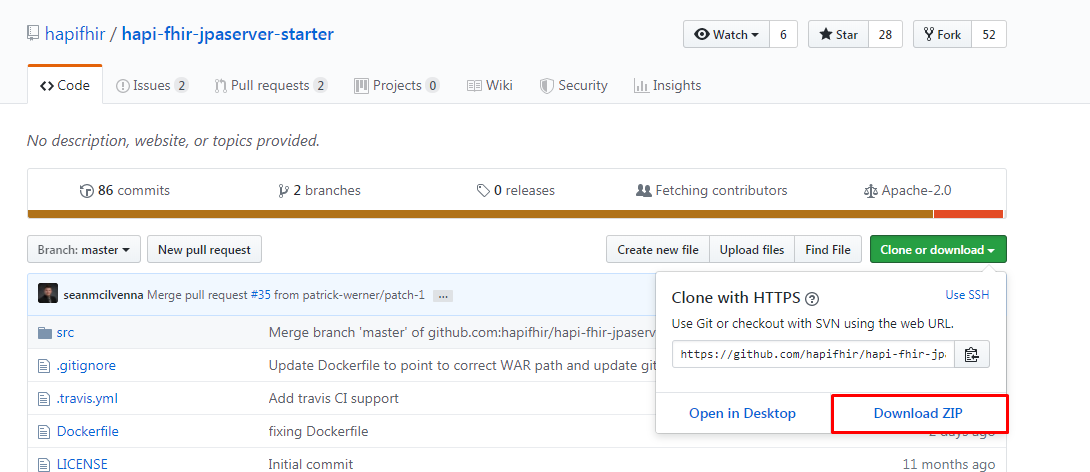Screen dimensions: 1090x472
Task: Click the Use SSH link
Action: point(967,295)
